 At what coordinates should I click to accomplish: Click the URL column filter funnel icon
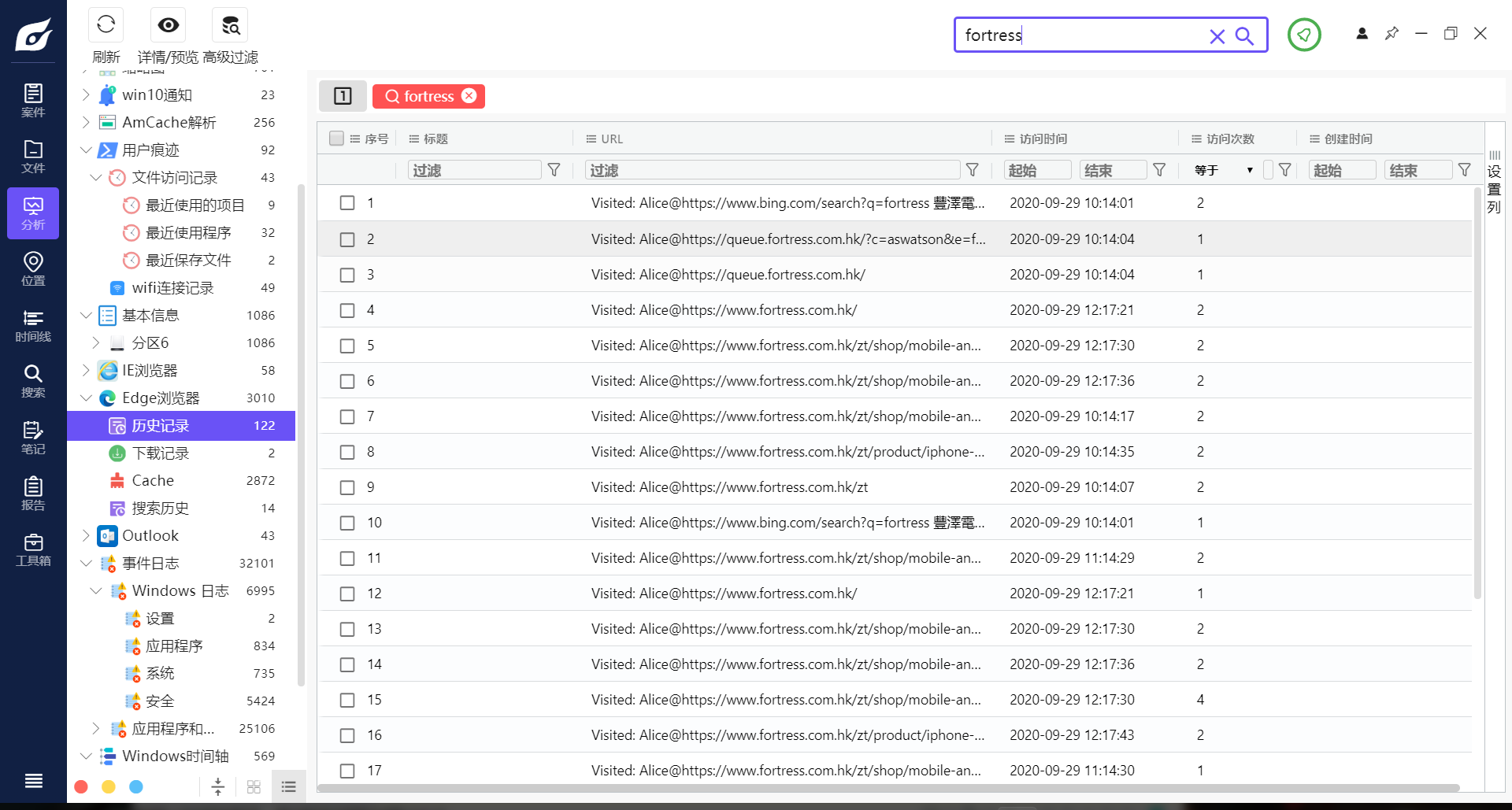coord(973,170)
